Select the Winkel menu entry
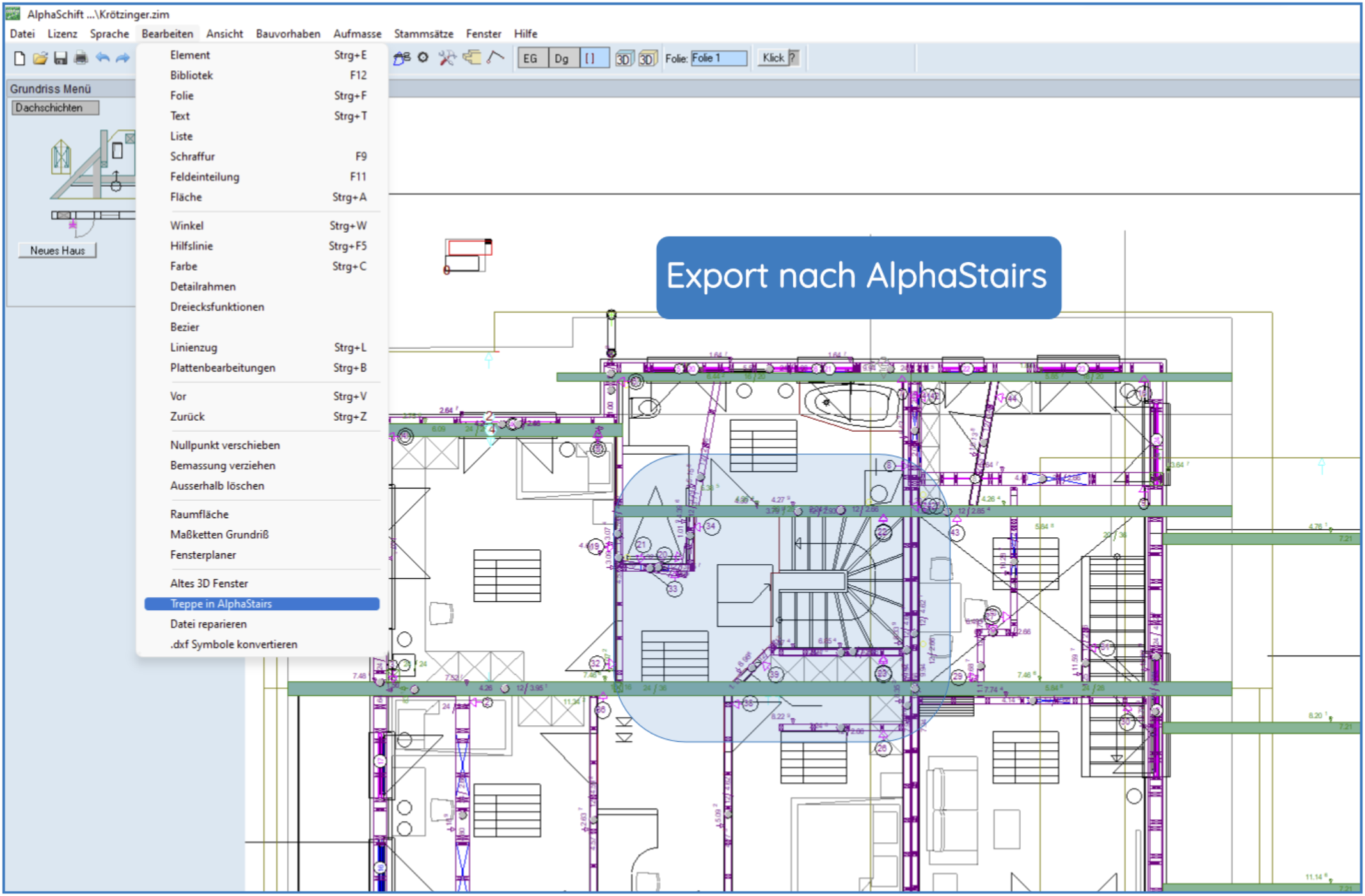1365x896 pixels. (262, 226)
